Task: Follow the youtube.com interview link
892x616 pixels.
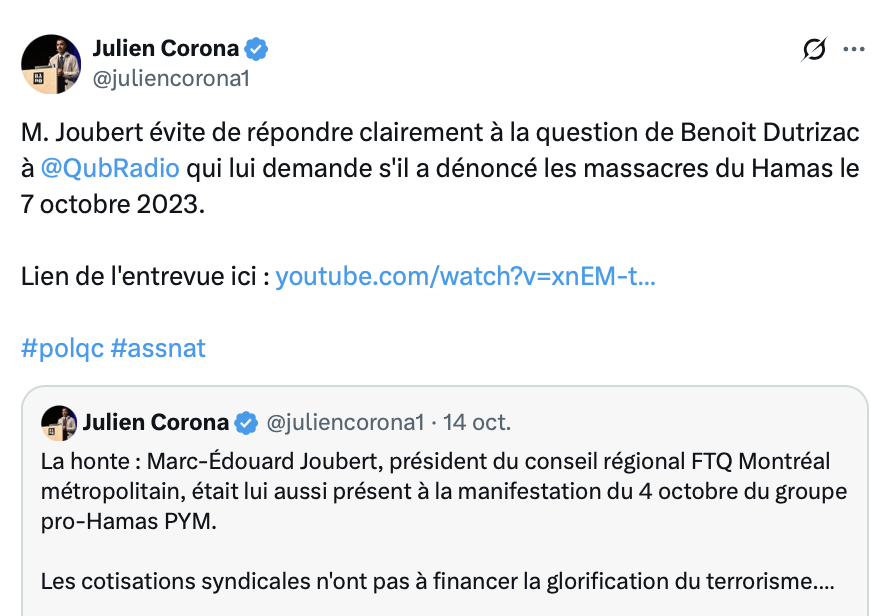Action: click(x=465, y=277)
